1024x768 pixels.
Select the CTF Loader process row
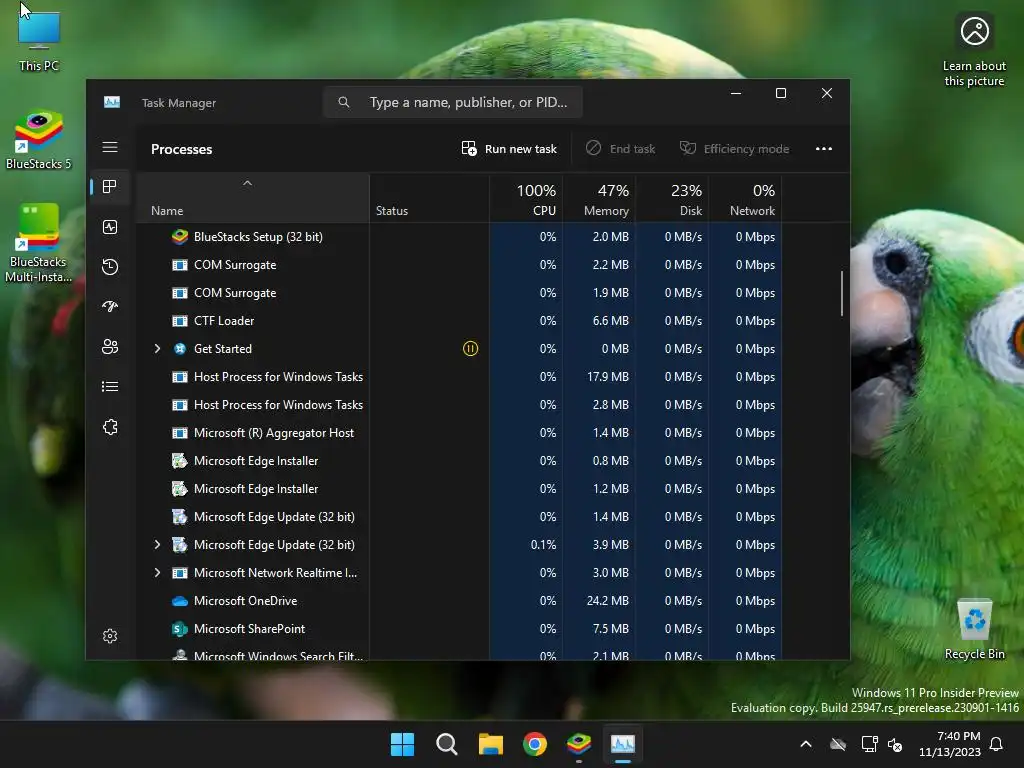coord(458,321)
